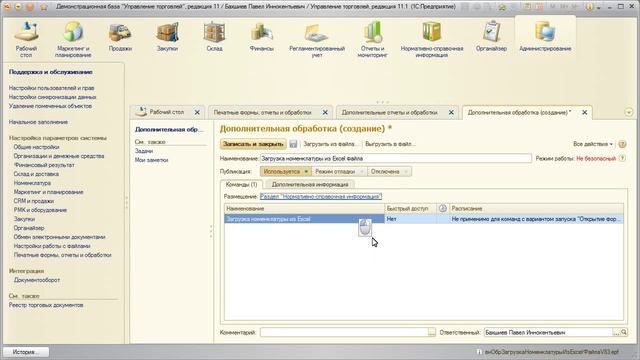Viewport: 640px width, 360px height.
Task: Open Номенклатура settings link
Action: (32, 183)
